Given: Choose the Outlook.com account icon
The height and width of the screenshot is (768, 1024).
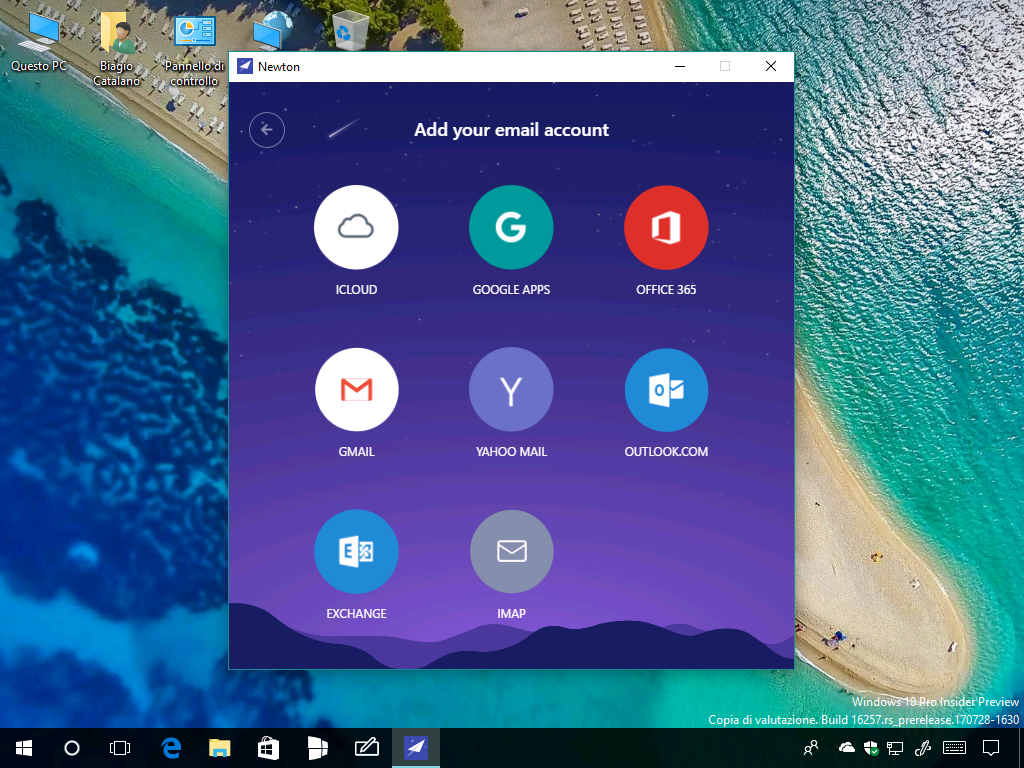Looking at the screenshot, I should pos(666,389).
